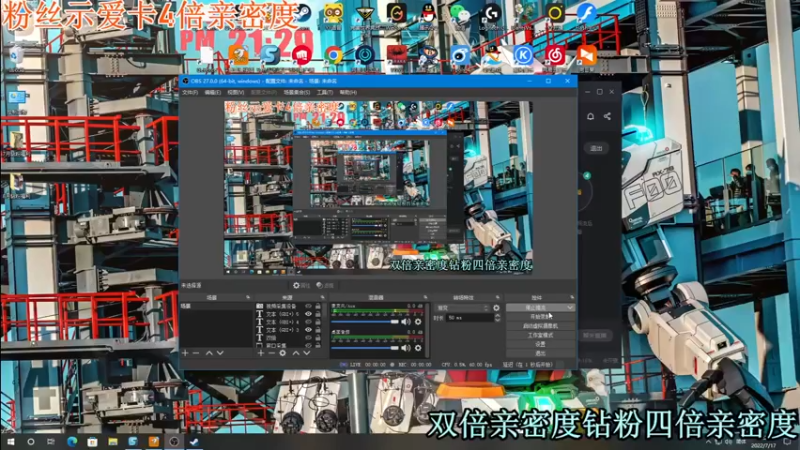Open the 工具(T) menu in OBS
Image resolution: width=800 pixels, height=450 pixels.
(324, 92)
